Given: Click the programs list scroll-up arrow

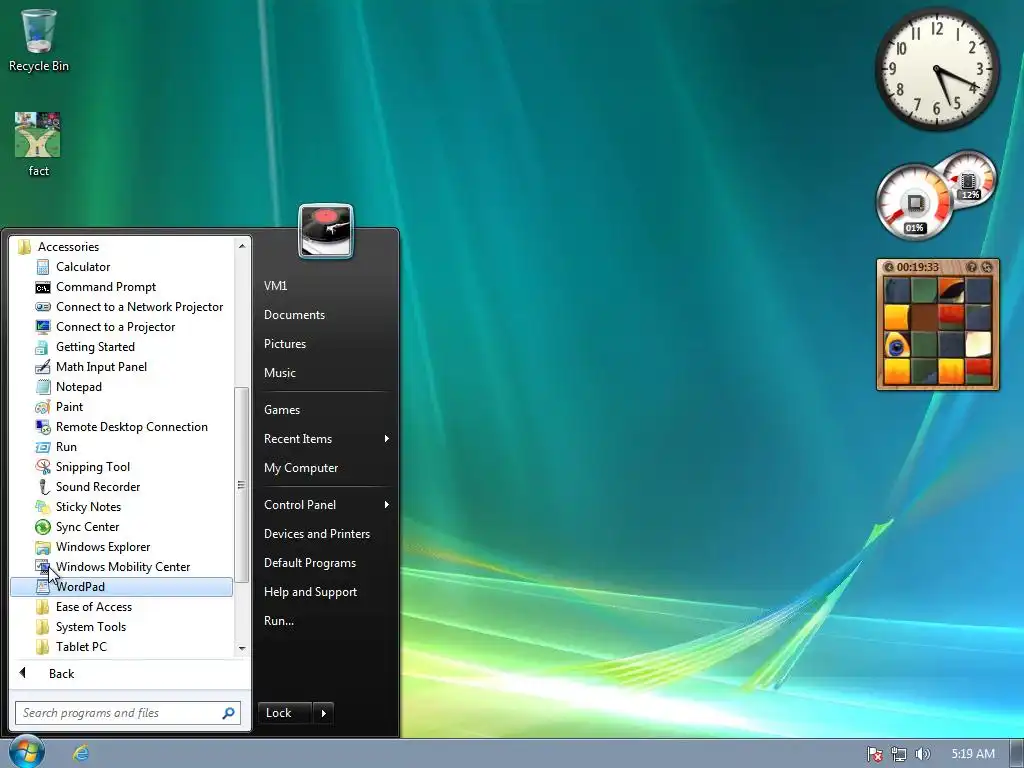Looking at the screenshot, I should (x=242, y=246).
